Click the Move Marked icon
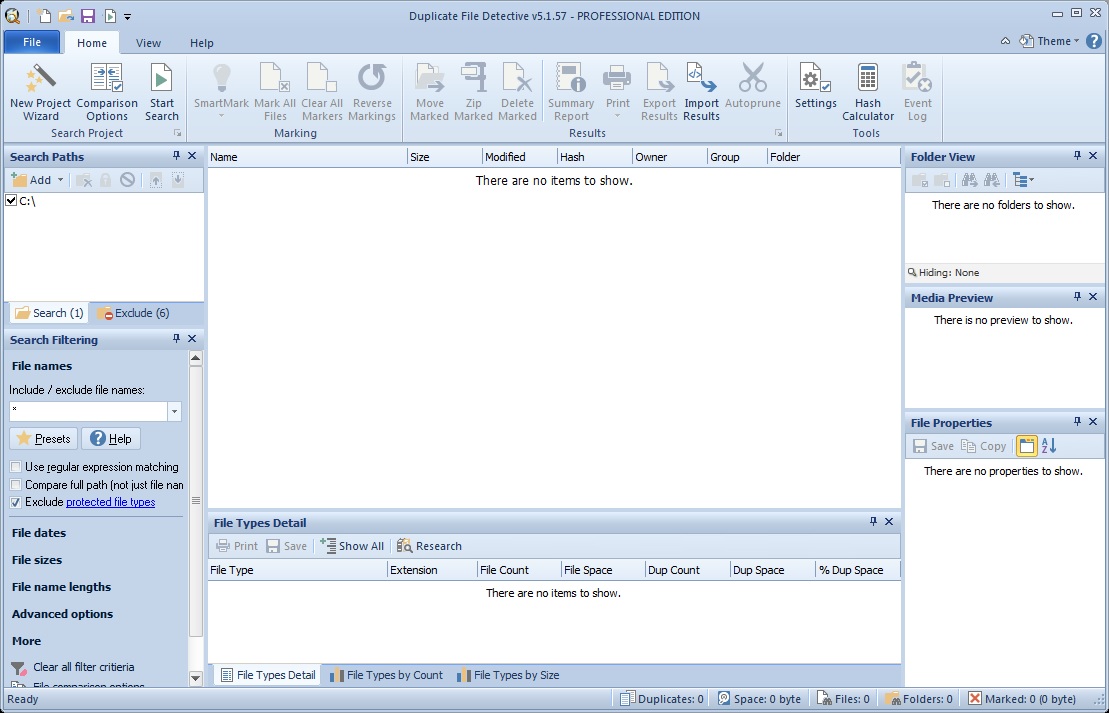Screen dimensions: 1109x713 pyautogui.click(x=429, y=92)
